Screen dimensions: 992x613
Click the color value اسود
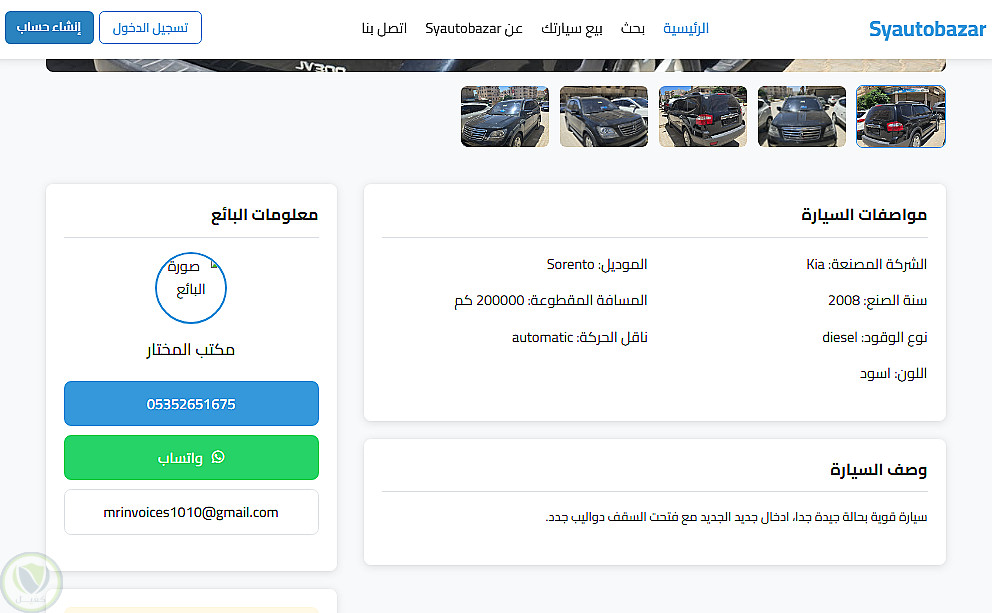(875, 374)
